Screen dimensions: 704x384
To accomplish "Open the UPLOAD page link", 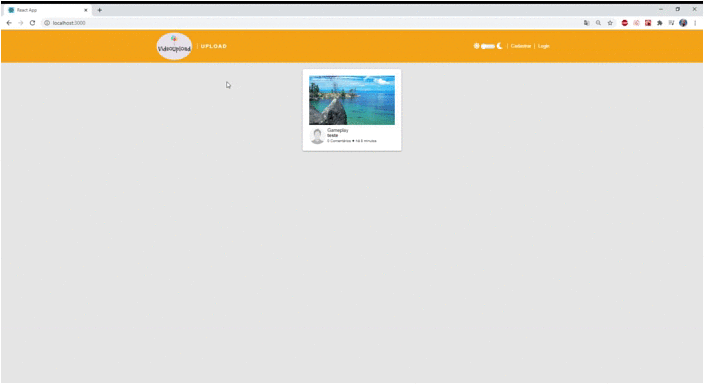I will [x=214, y=46].
